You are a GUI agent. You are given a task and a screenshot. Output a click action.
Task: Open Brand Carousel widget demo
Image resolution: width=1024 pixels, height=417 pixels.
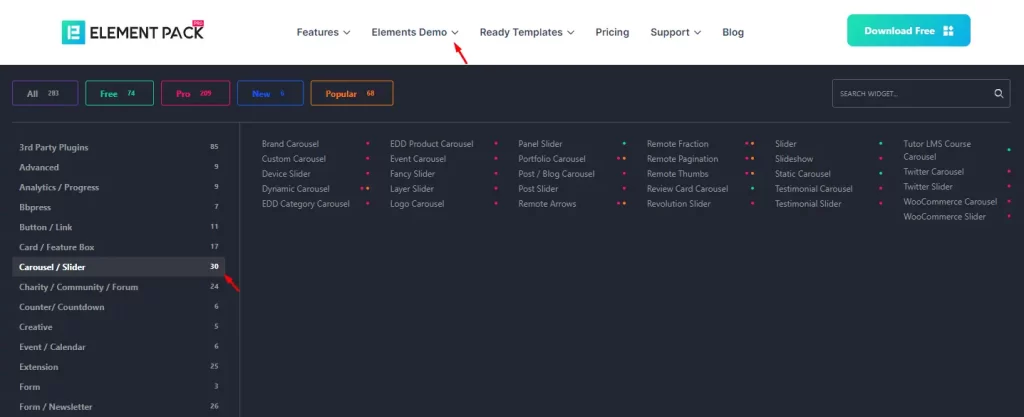click(x=290, y=144)
